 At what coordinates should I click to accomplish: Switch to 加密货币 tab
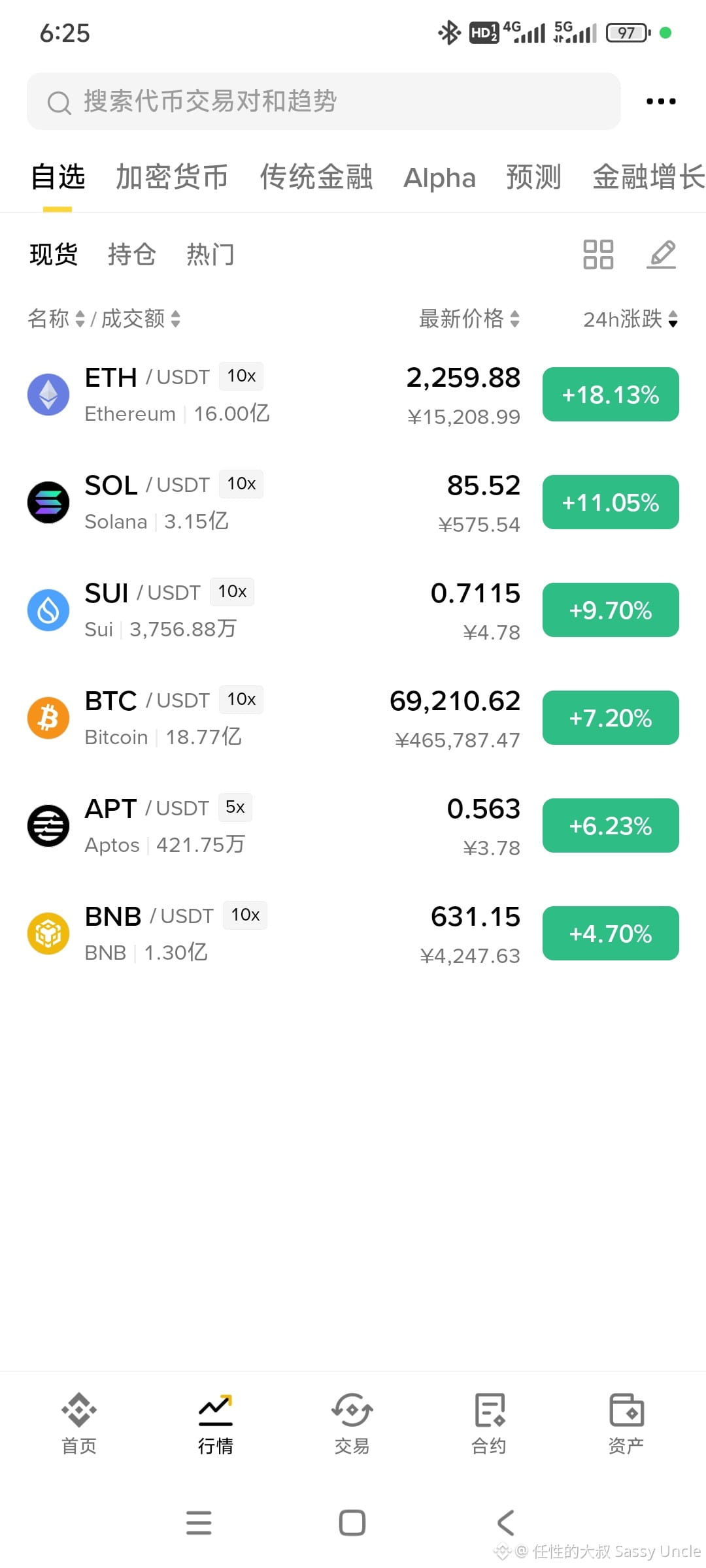172,177
